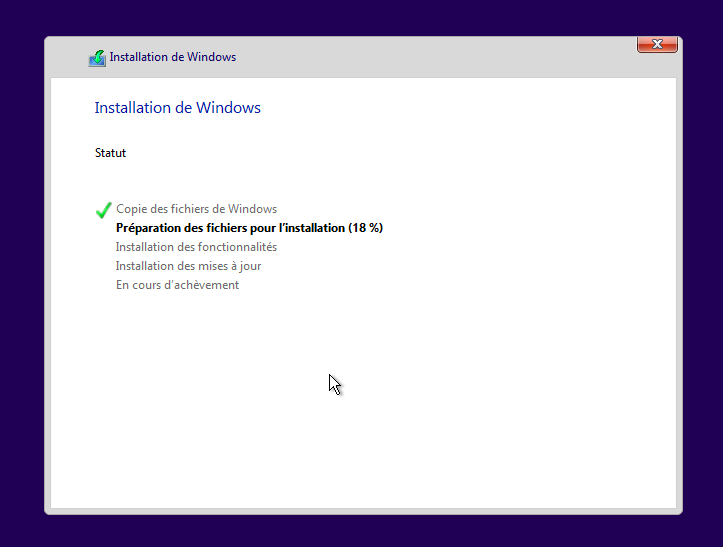Click the green checkmark beside Copie des fichiers
This screenshot has height=547, width=723.
pyautogui.click(x=104, y=210)
